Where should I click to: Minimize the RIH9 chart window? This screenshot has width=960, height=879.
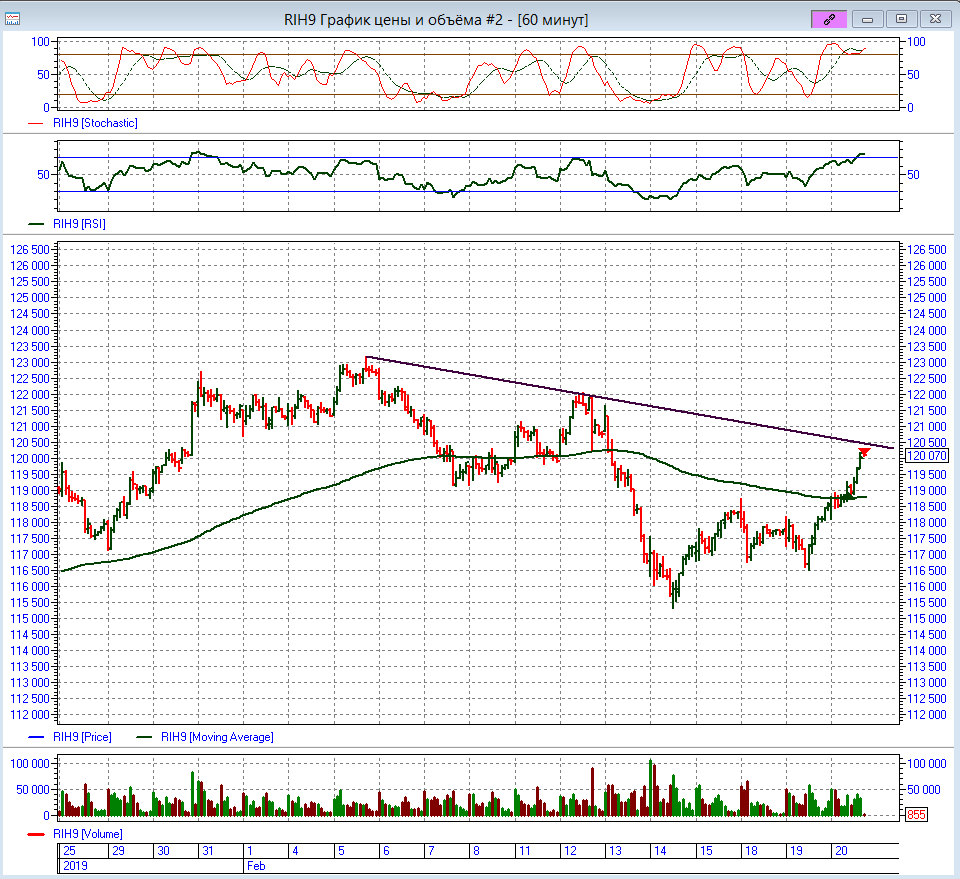(867, 19)
